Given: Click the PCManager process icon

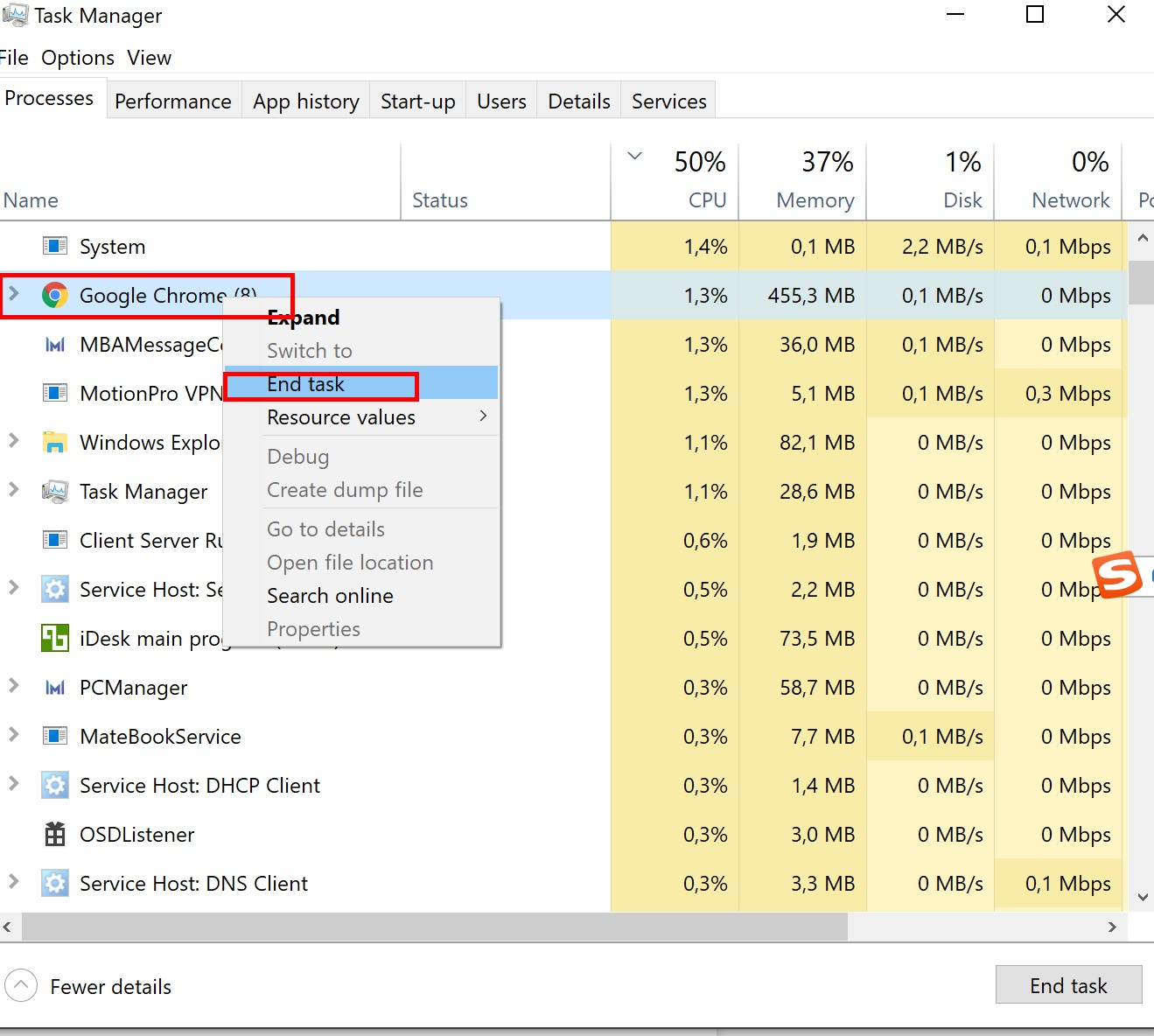Looking at the screenshot, I should point(55,688).
